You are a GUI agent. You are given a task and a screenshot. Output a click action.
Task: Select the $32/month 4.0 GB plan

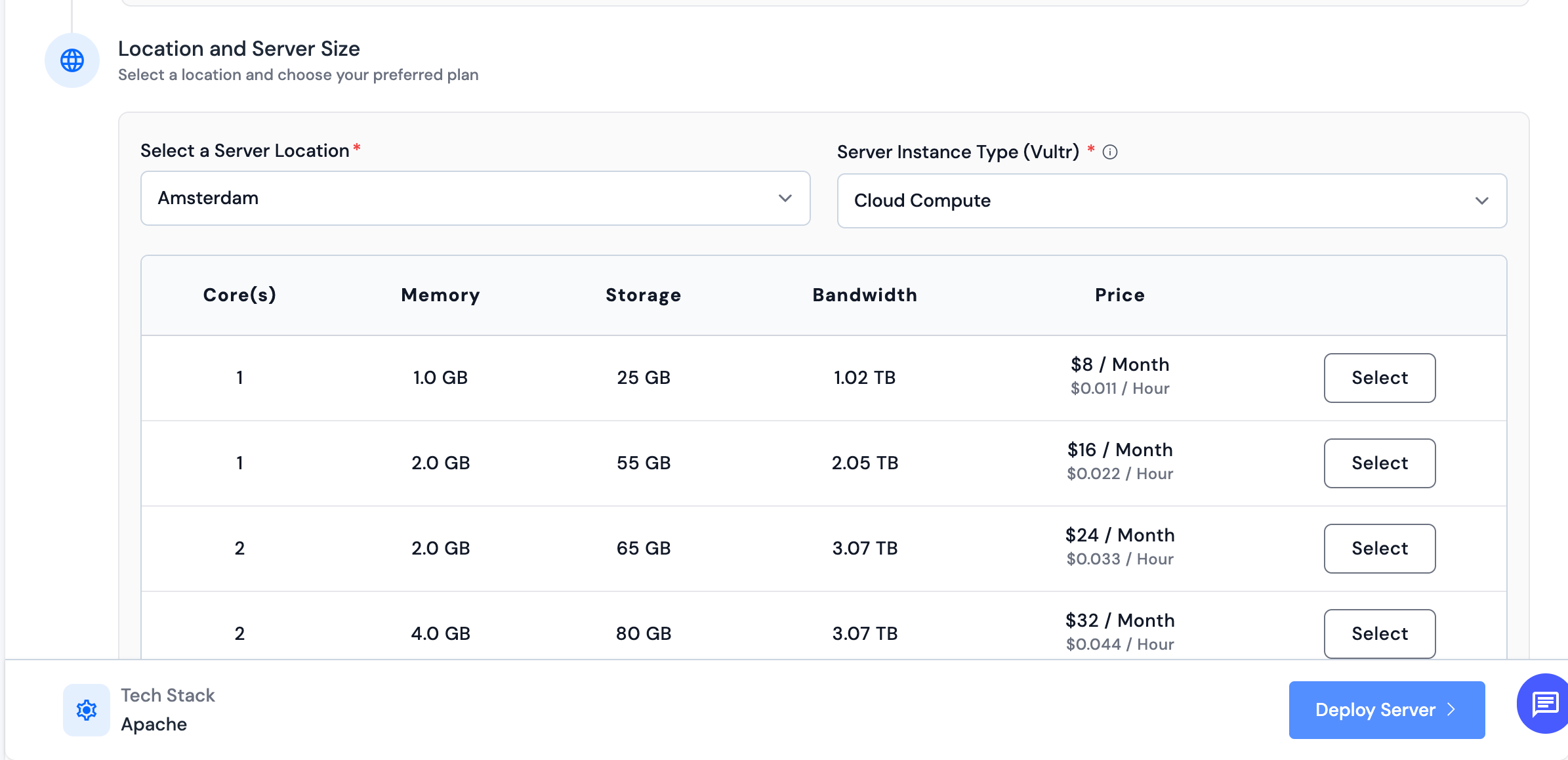pyautogui.click(x=1379, y=633)
